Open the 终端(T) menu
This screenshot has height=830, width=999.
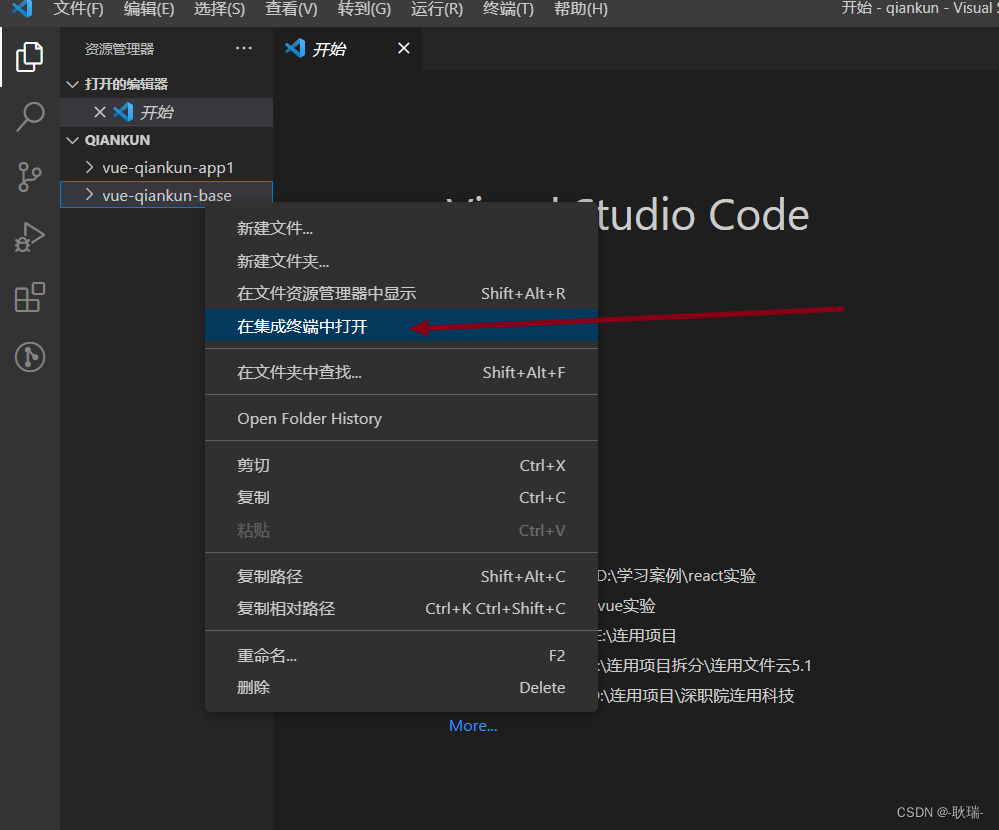tap(508, 9)
